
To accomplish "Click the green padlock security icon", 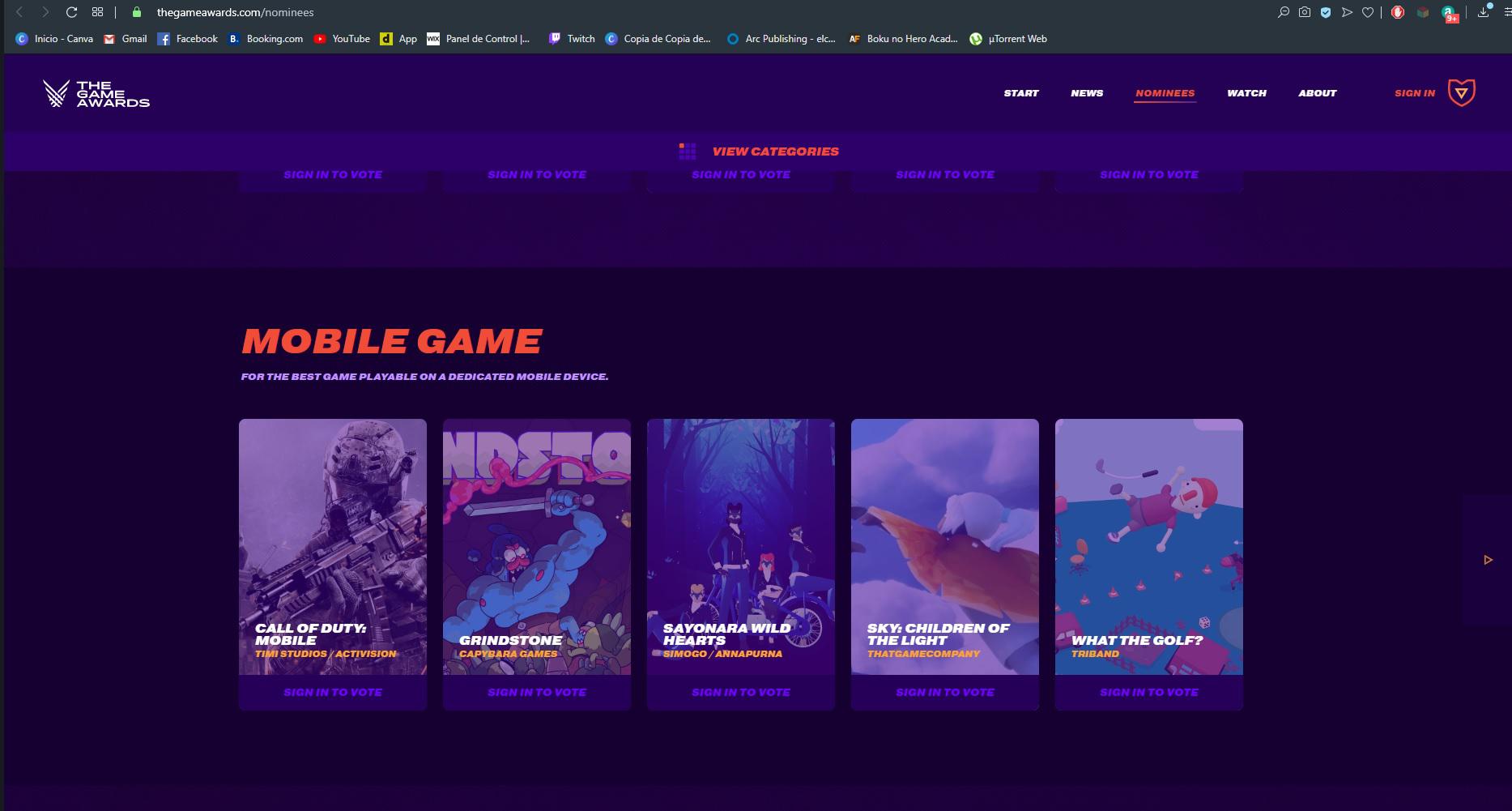I will click(x=137, y=12).
